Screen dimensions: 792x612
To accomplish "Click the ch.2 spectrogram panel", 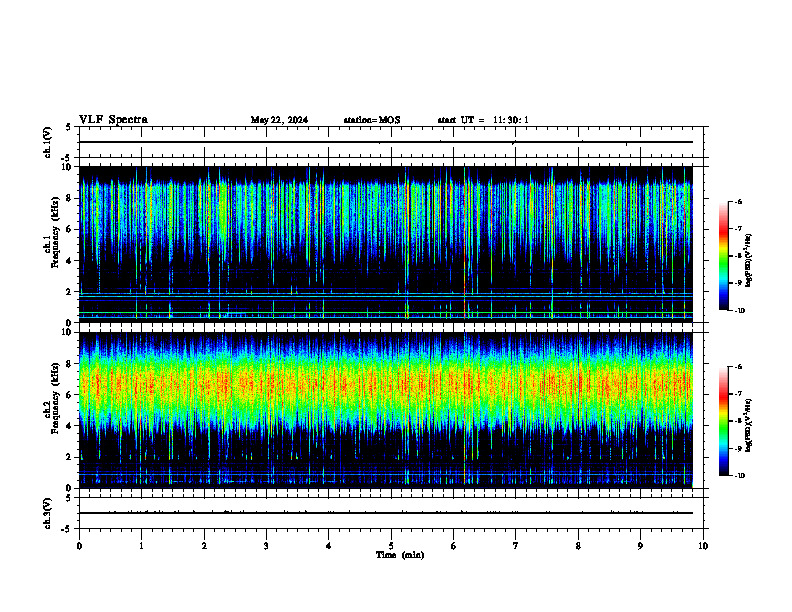I will pos(386,410).
